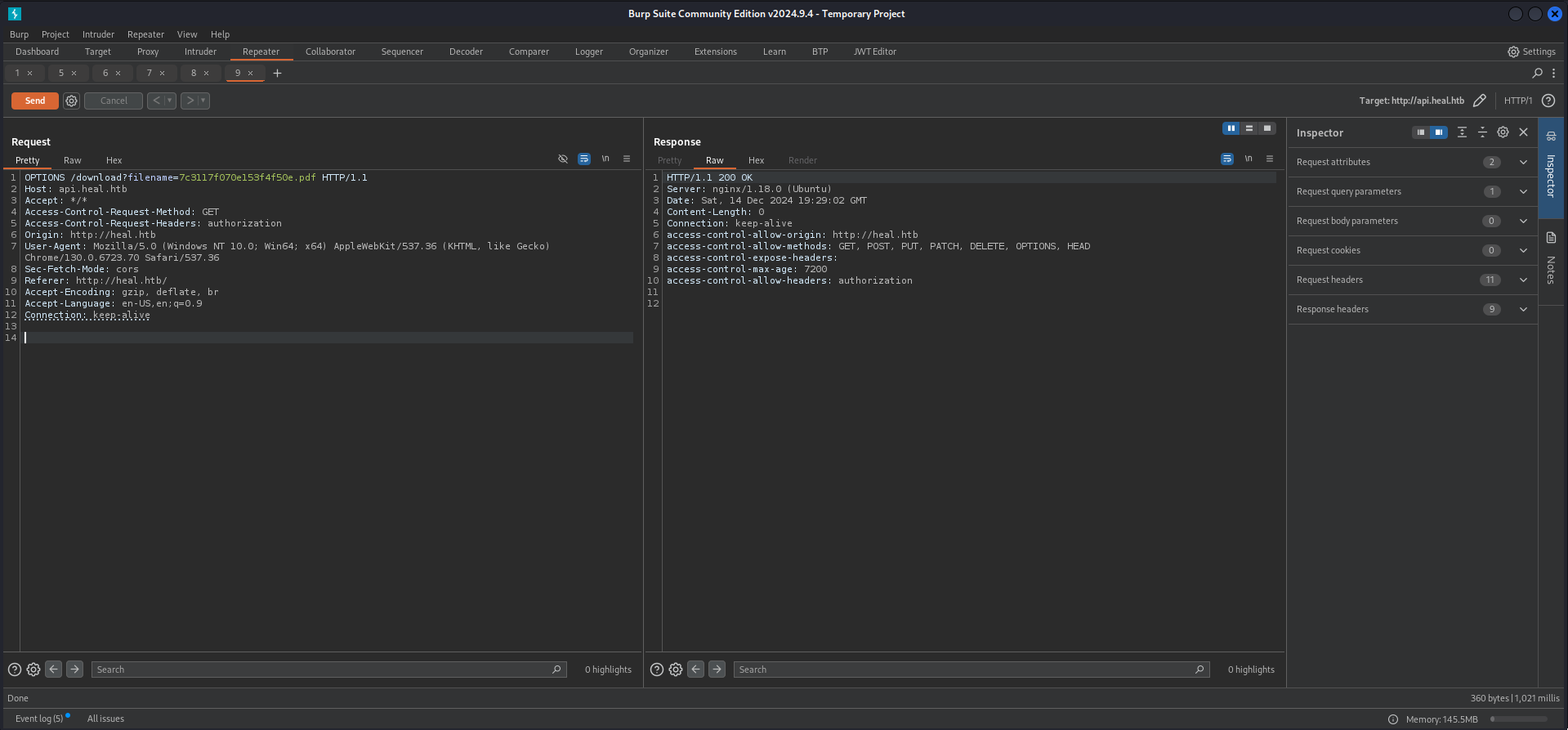
Task: Click the Repeater settings gear next to Send
Action: [x=72, y=101]
